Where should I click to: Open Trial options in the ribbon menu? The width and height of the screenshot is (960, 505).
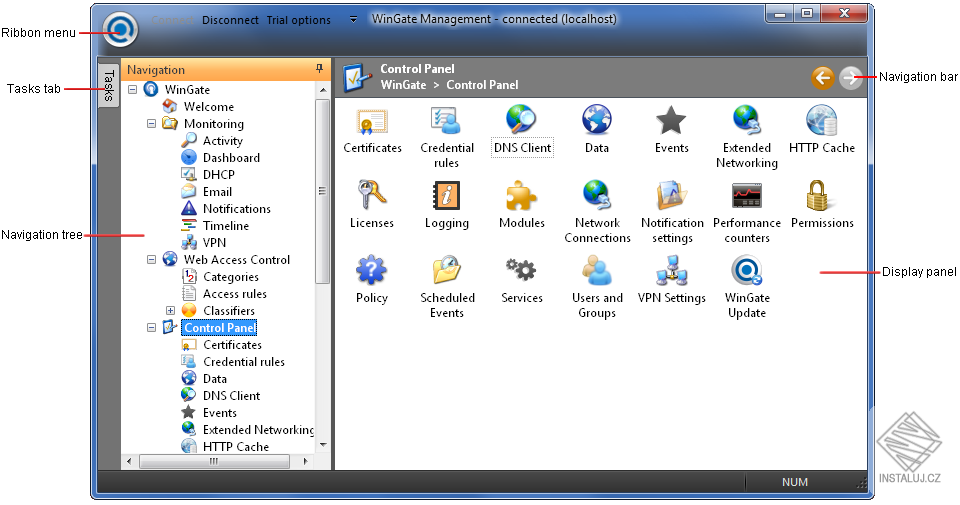click(298, 20)
